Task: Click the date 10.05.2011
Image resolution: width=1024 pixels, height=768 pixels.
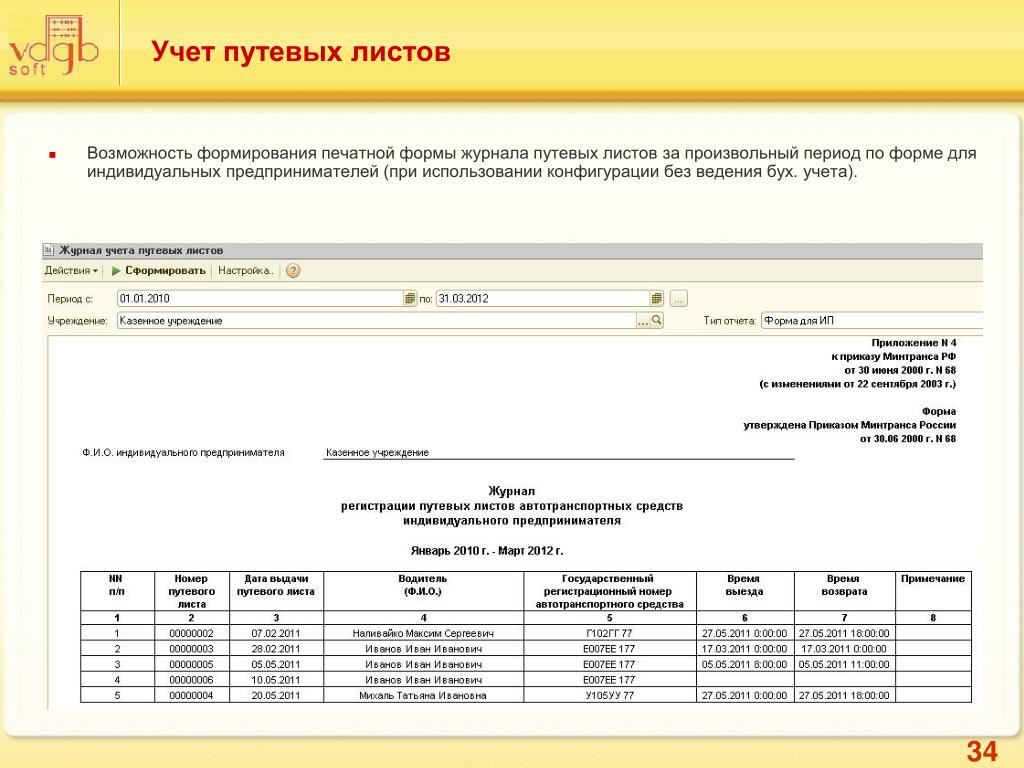Action: pyautogui.click(x=276, y=680)
